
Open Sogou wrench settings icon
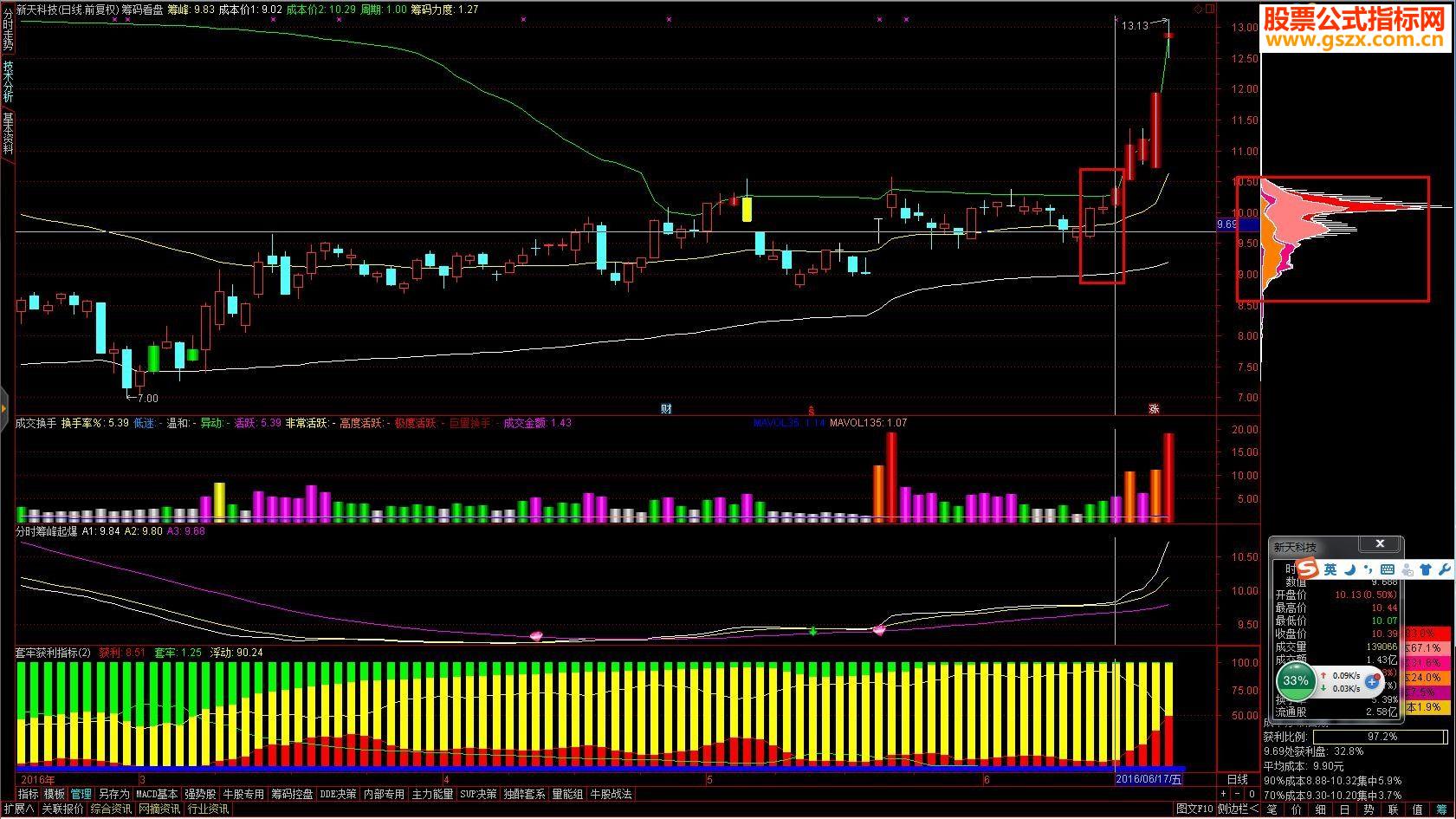(1444, 569)
